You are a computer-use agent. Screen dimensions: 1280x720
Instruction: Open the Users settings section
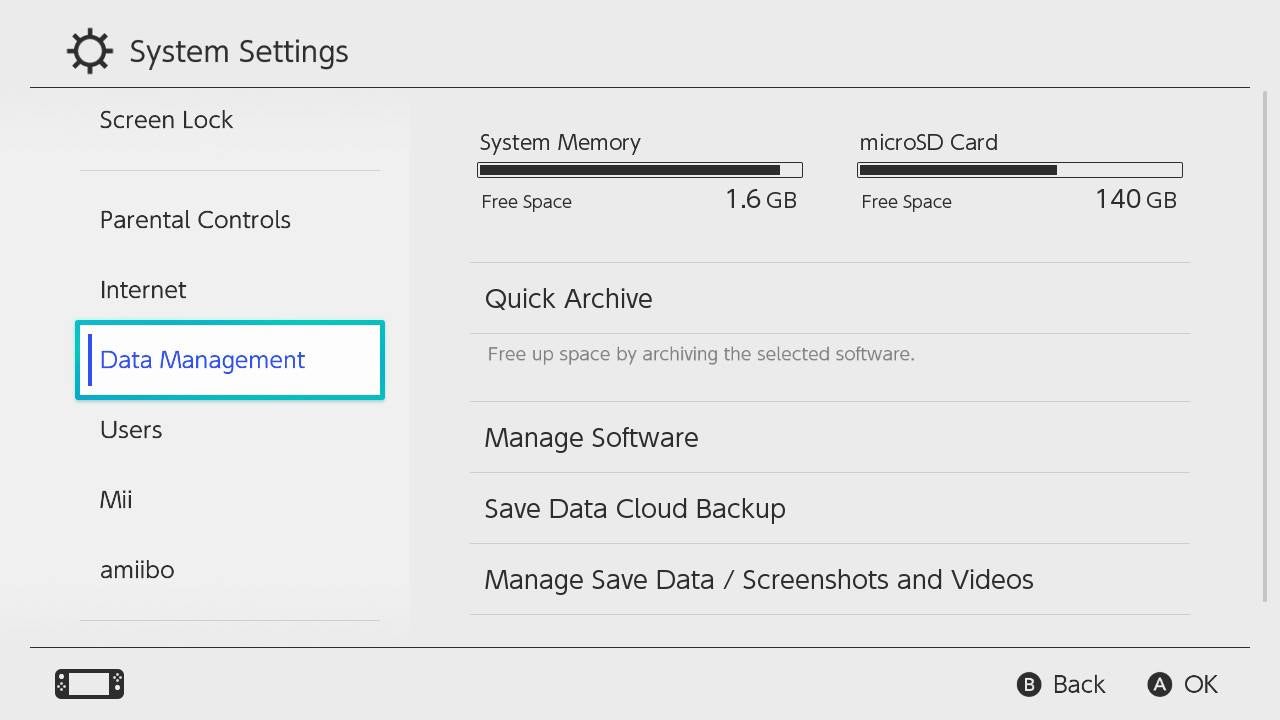pos(131,430)
